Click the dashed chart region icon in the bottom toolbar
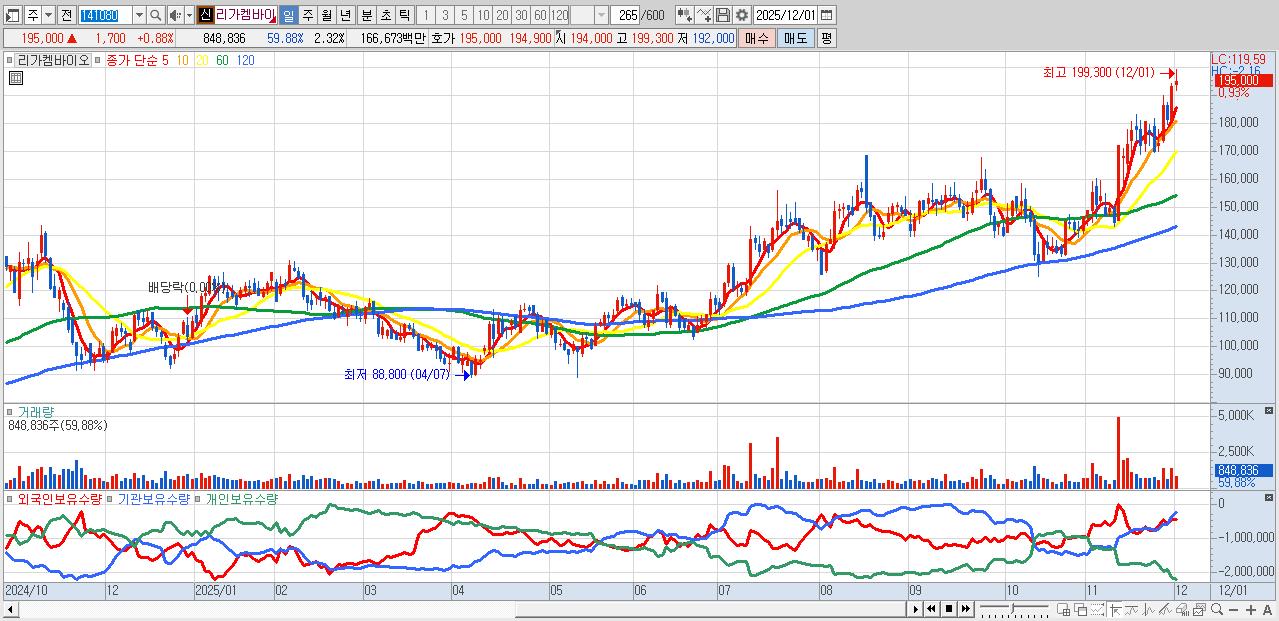The width and height of the screenshot is (1279, 621). pos(1098,609)
